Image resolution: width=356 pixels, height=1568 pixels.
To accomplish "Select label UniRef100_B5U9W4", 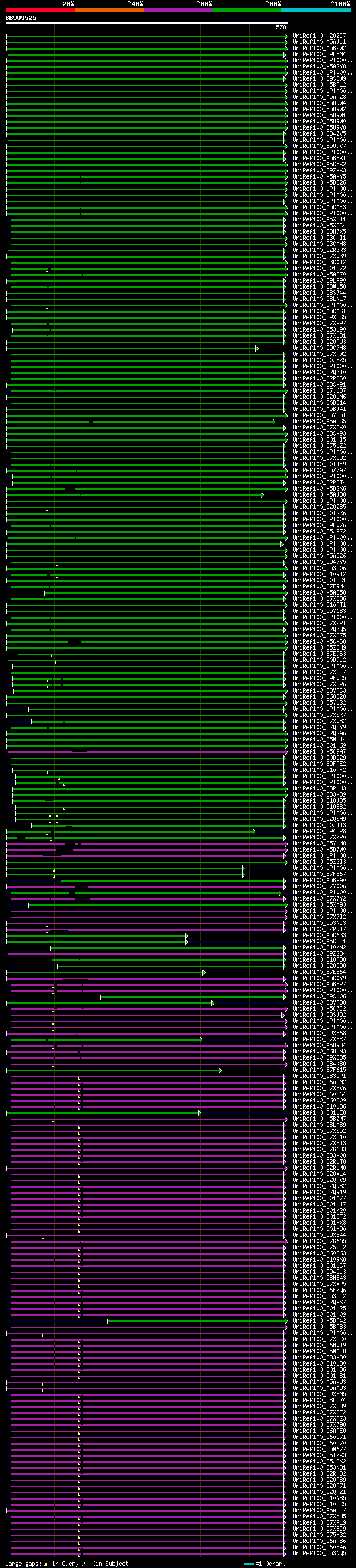I will (319, 103).
